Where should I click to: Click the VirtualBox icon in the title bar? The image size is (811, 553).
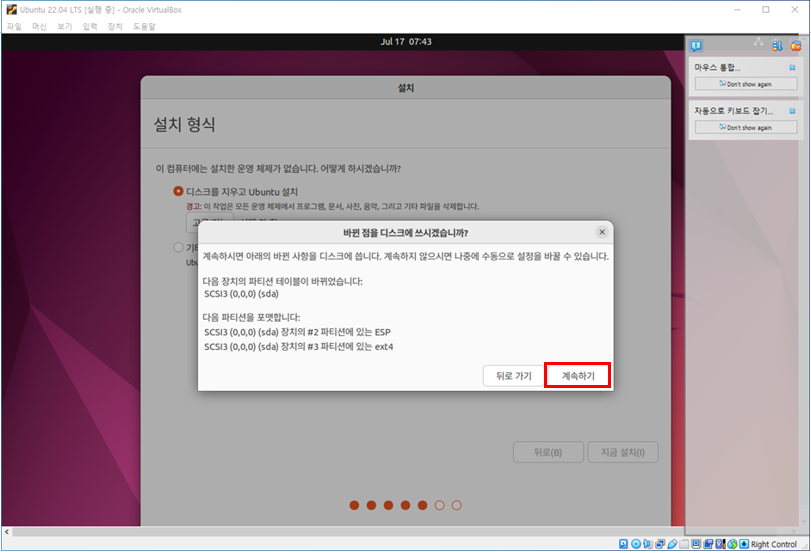coord(11,9)
